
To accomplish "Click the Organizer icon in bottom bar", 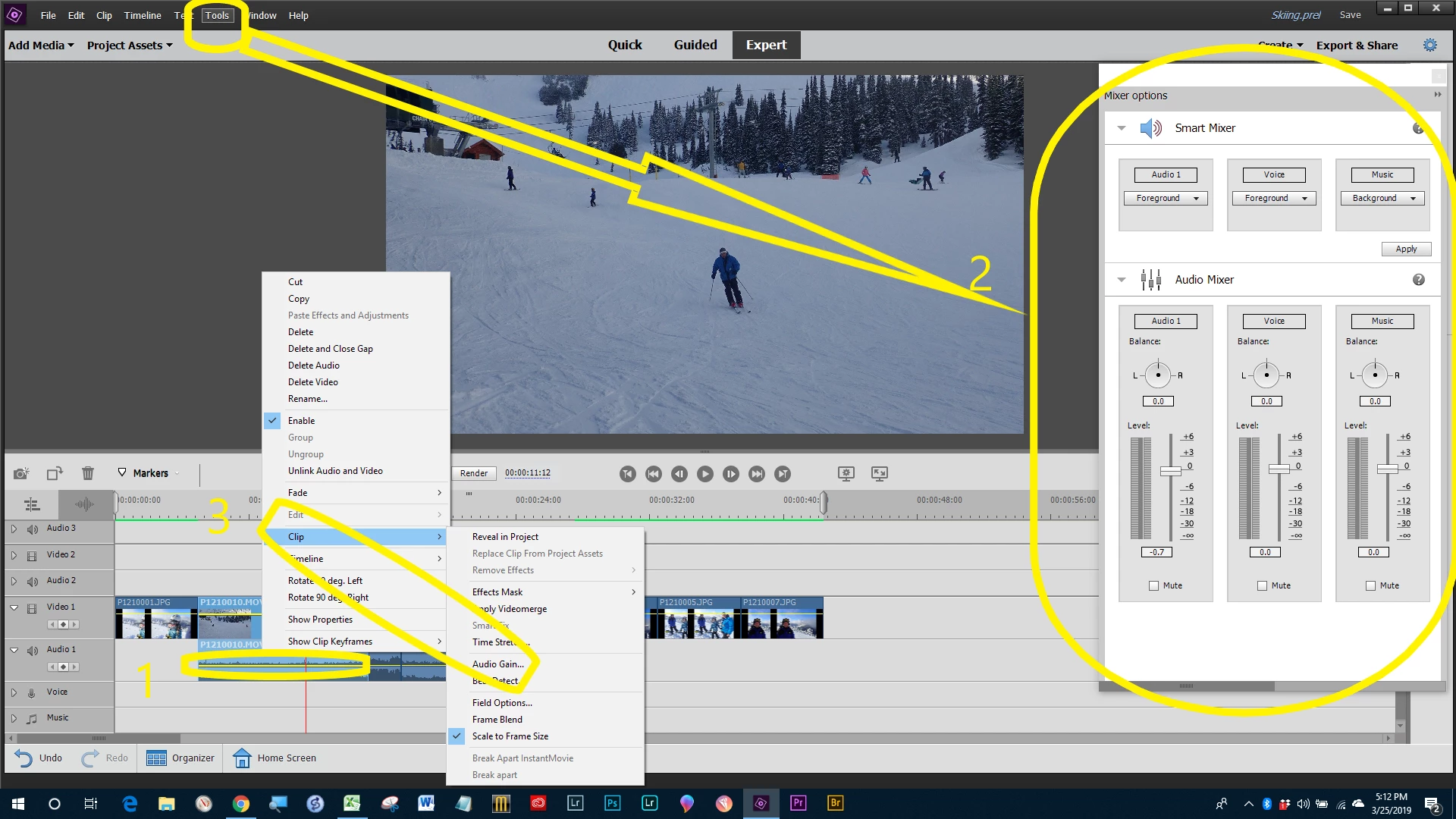I will 156,758.
